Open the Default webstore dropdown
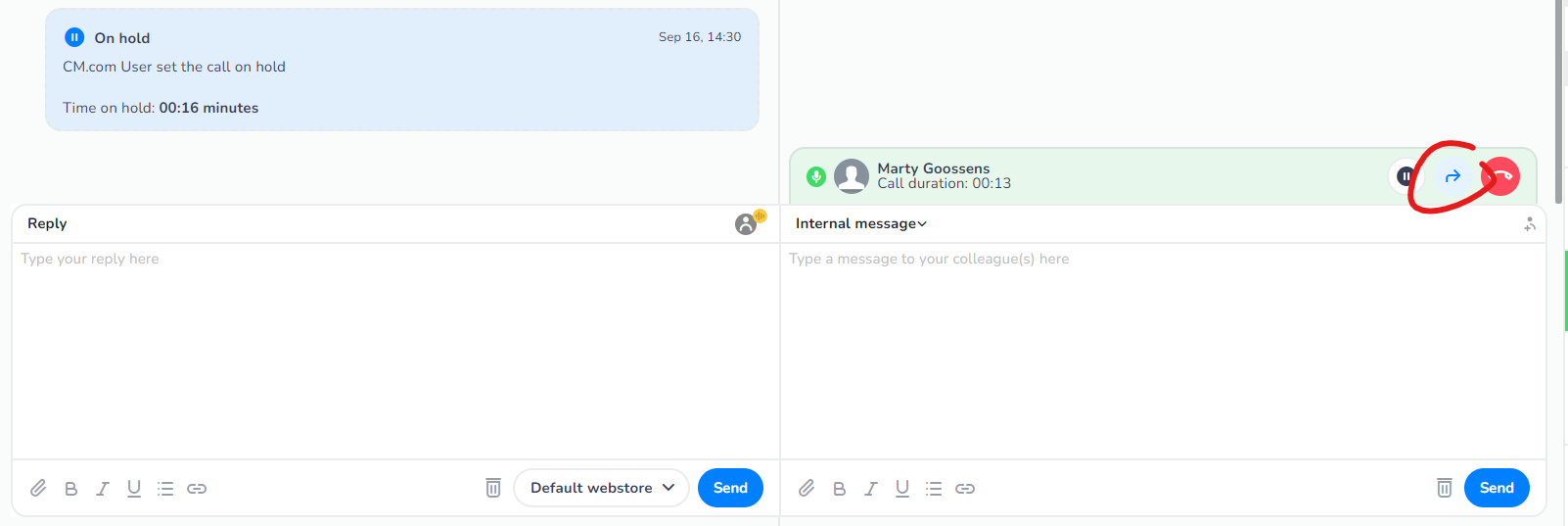 [x=601, y=488]
